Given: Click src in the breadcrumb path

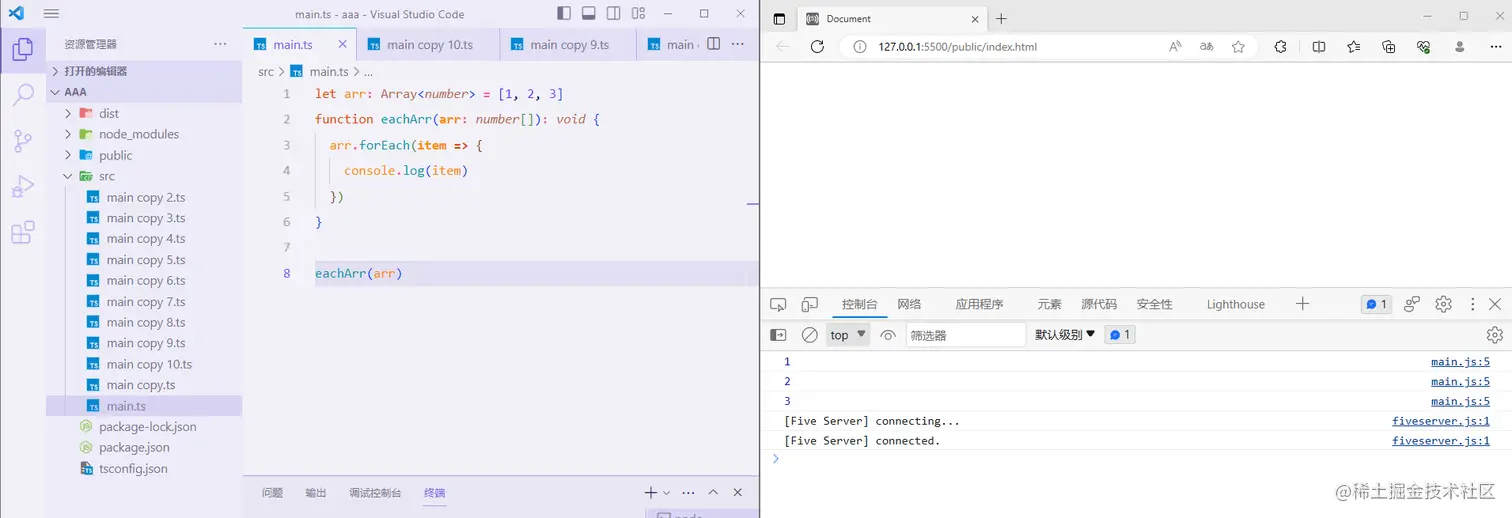Looking at the screenshot, I should click(265, 72).
